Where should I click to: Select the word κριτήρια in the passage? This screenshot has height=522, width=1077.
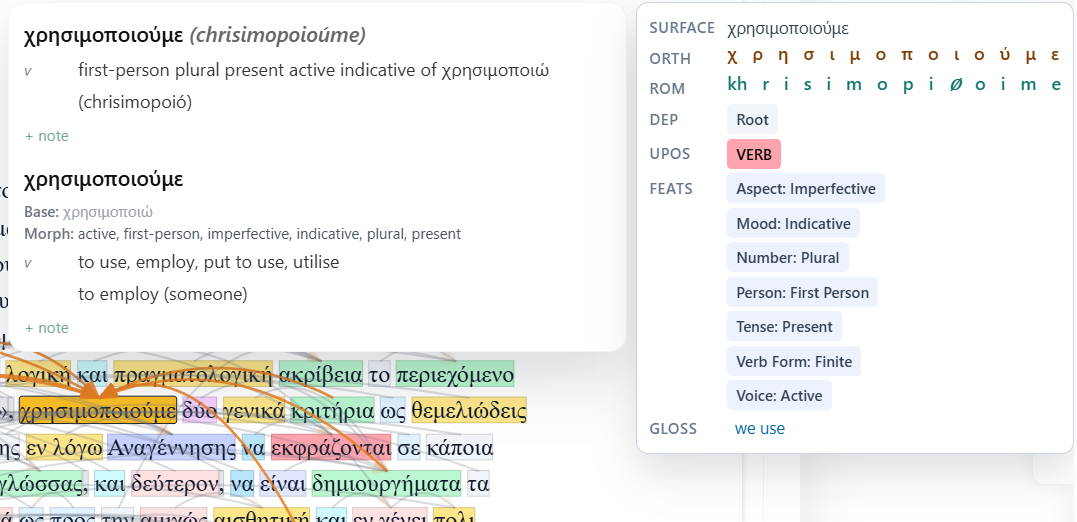pos(332,412)
